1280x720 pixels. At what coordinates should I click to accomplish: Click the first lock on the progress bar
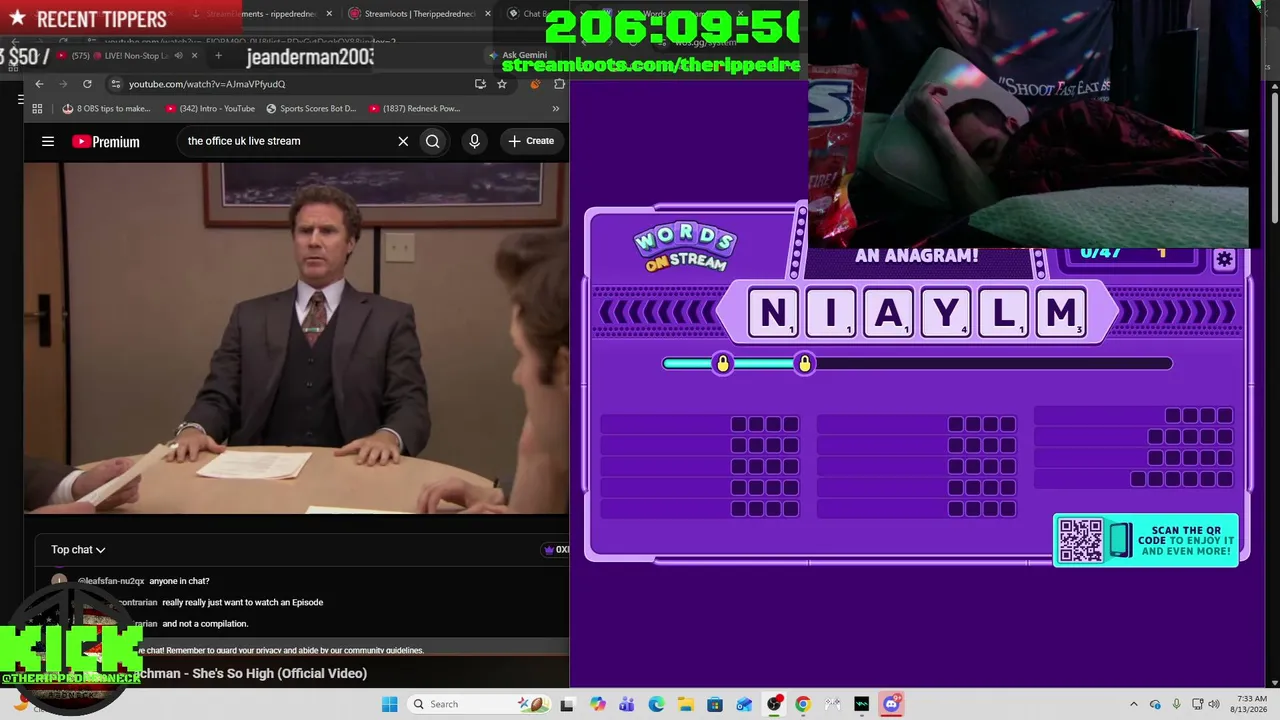tap(722, 363)
